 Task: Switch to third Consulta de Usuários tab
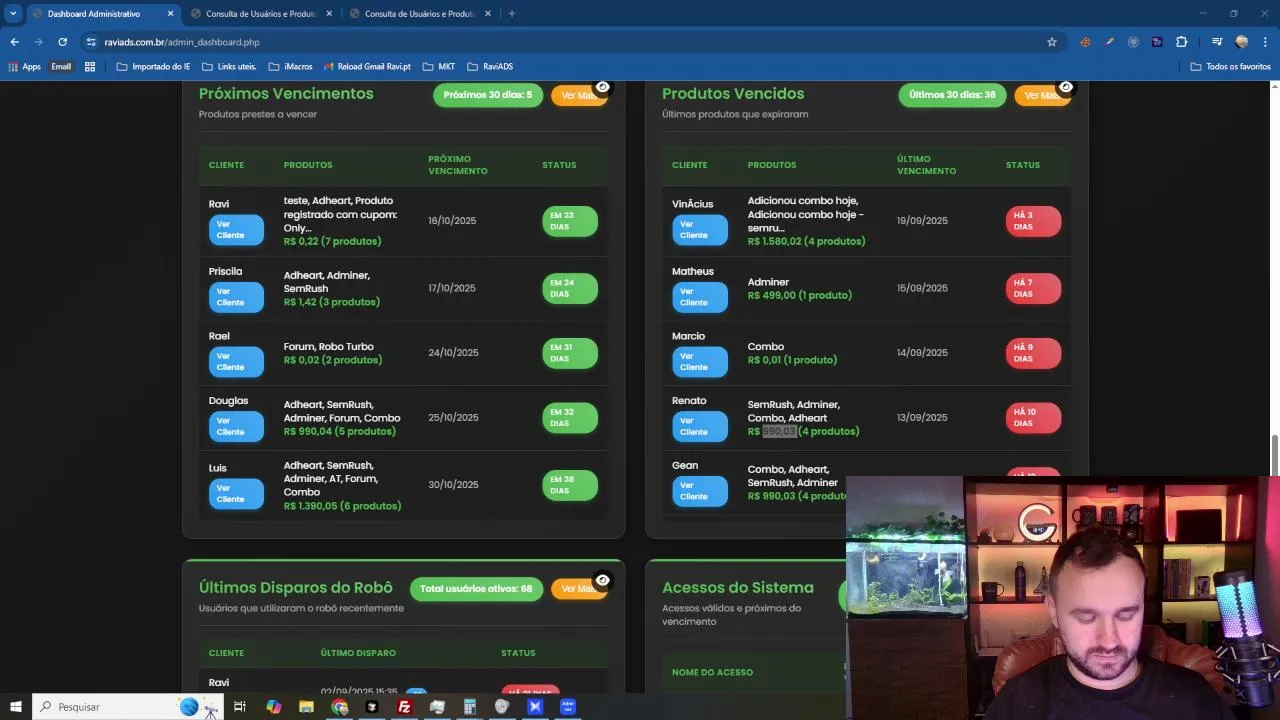[x=420, y=14]
